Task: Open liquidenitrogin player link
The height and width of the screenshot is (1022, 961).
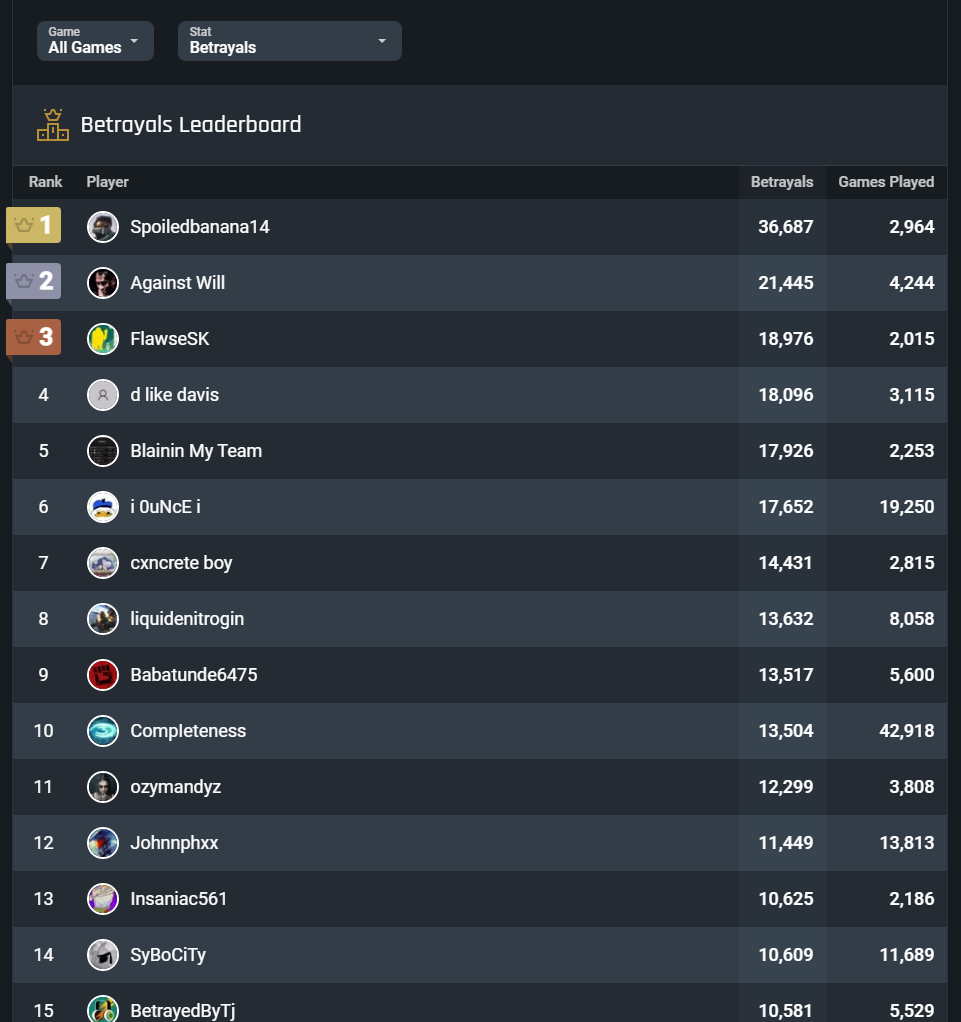Action: pos(187,619)
